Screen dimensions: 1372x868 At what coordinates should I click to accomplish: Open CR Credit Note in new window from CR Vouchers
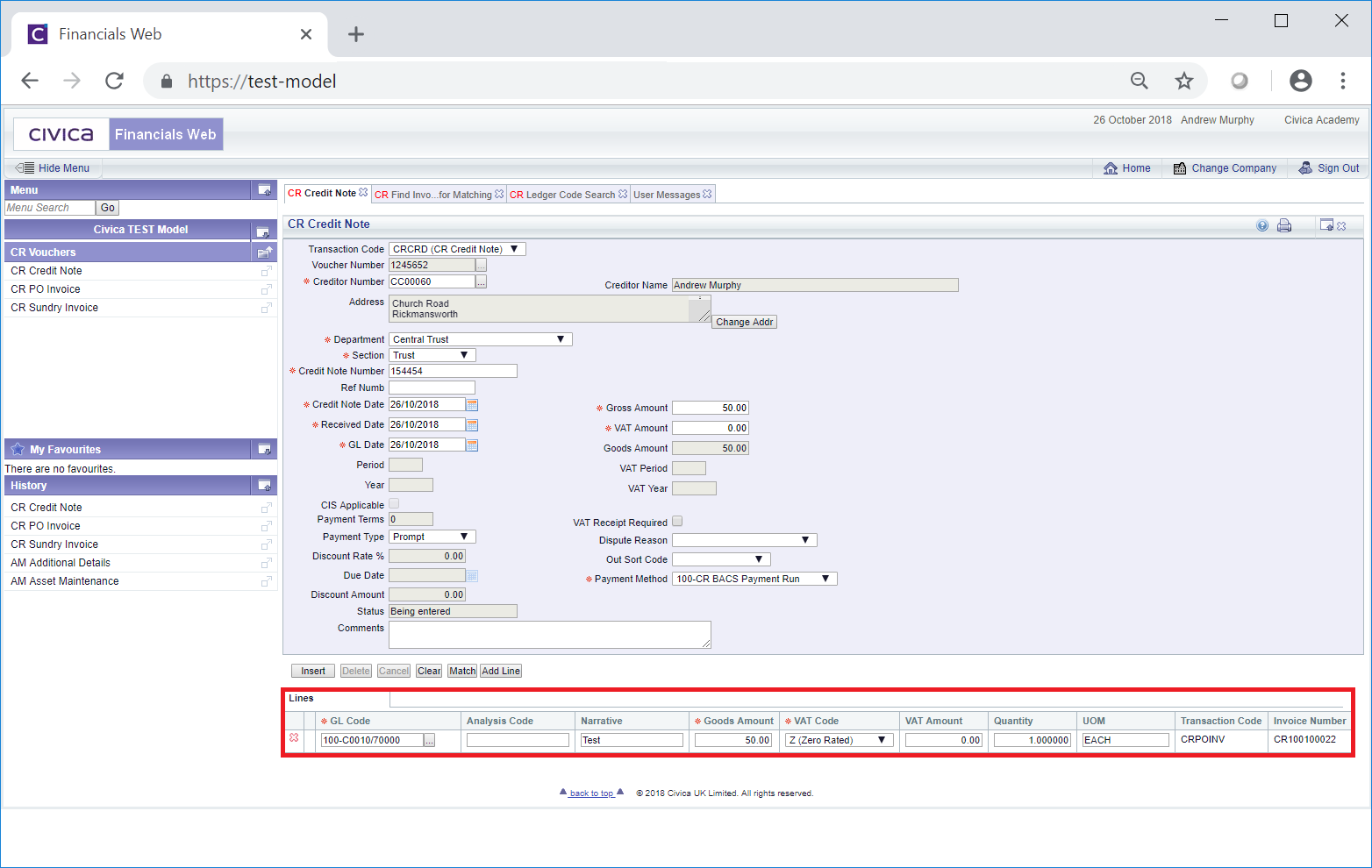(267, 271)
